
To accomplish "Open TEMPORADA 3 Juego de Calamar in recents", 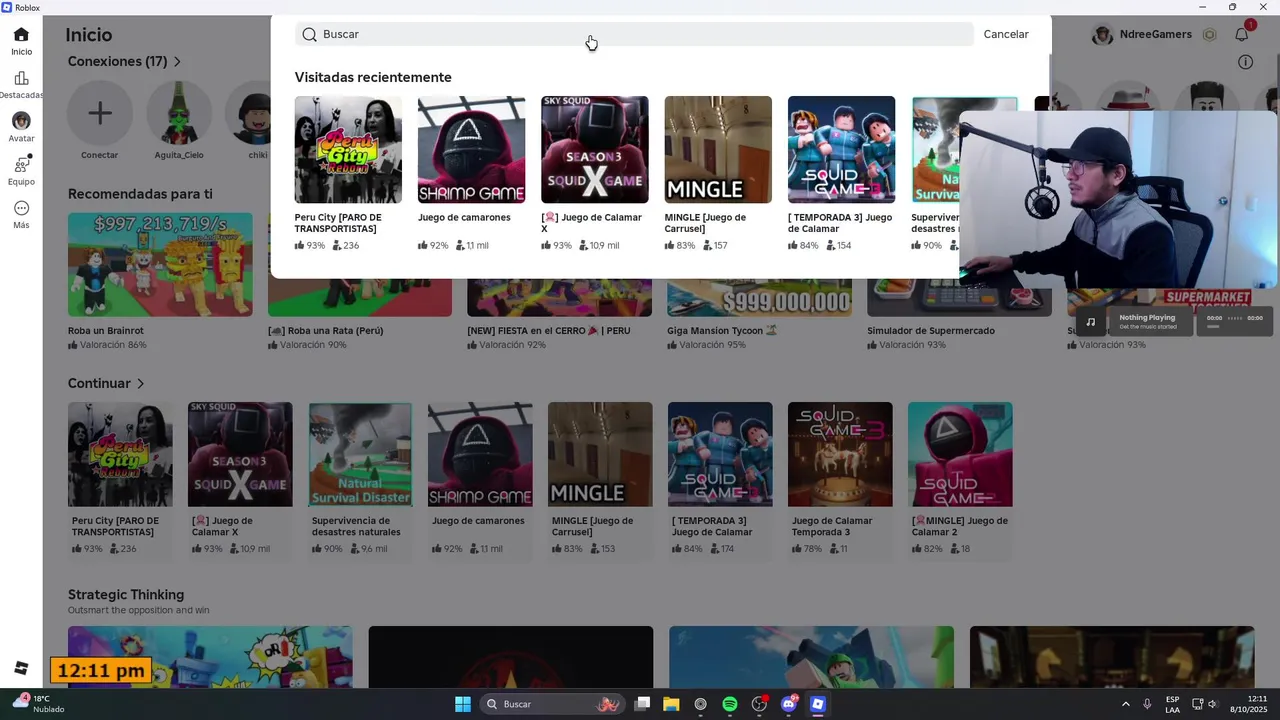I will [x=841, y=150].
